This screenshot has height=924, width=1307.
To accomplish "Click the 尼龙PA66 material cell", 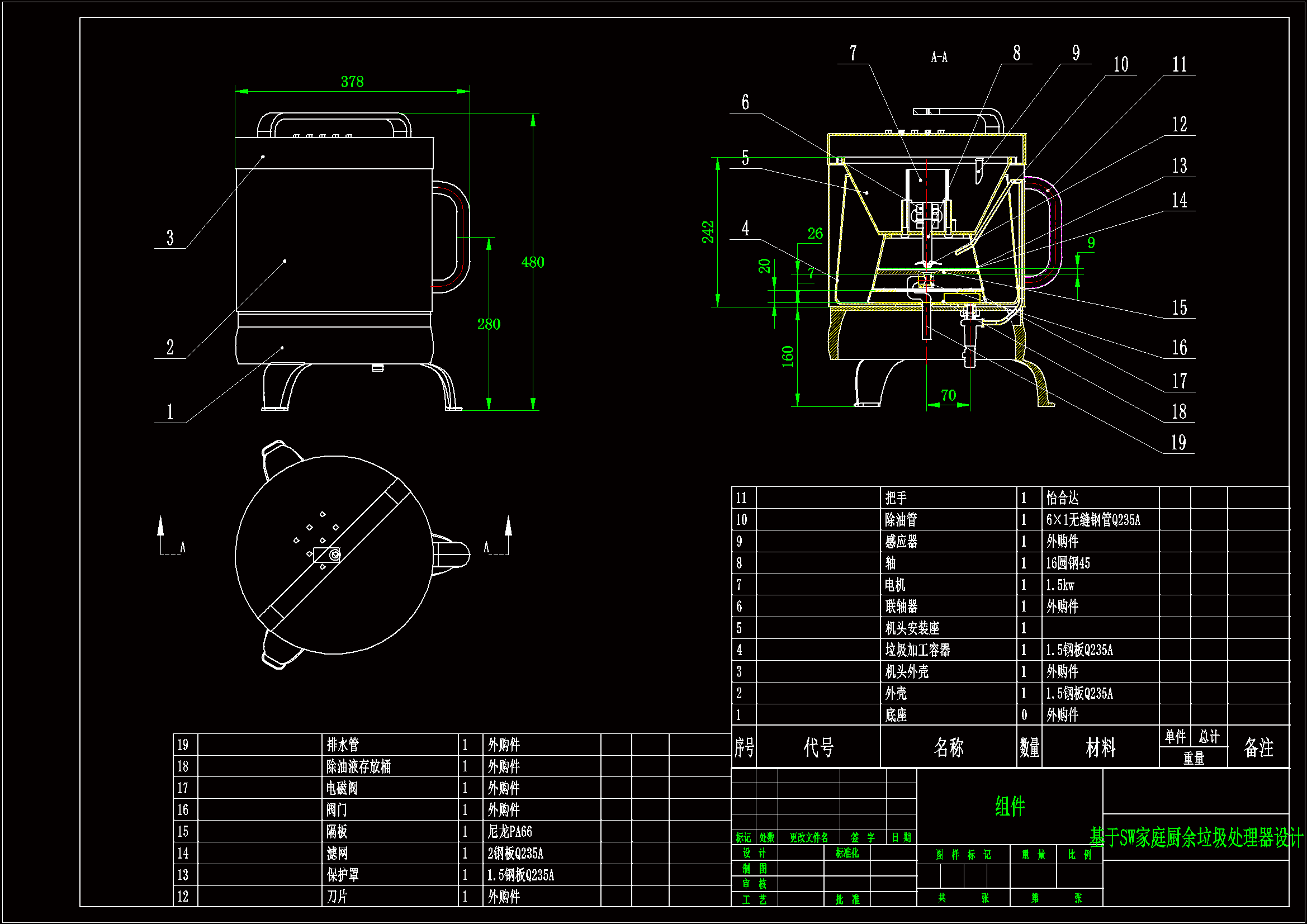I will [x=509, y=832].
